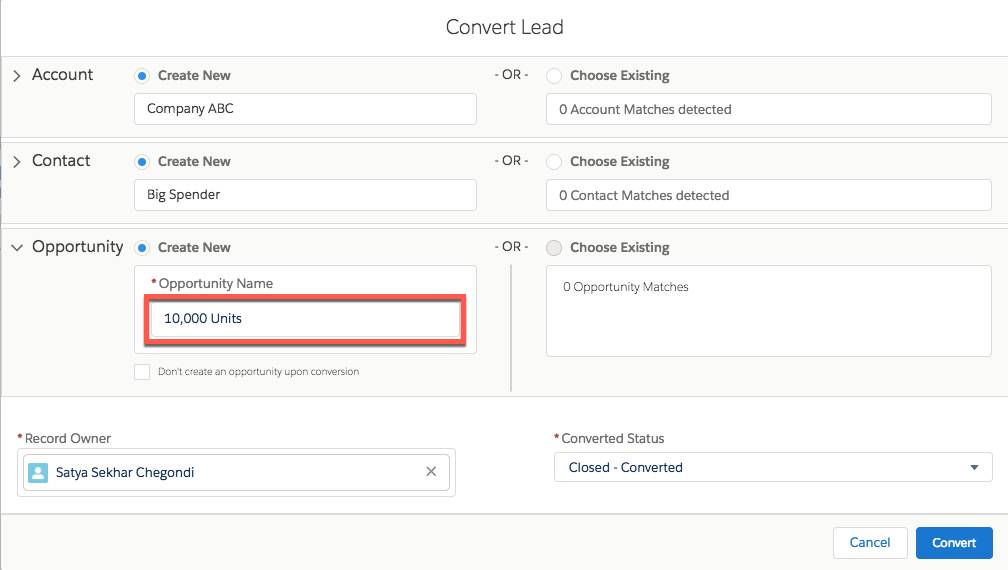Open the Converted Status dropdown
1008x570 pixels.
coord(773,467)
